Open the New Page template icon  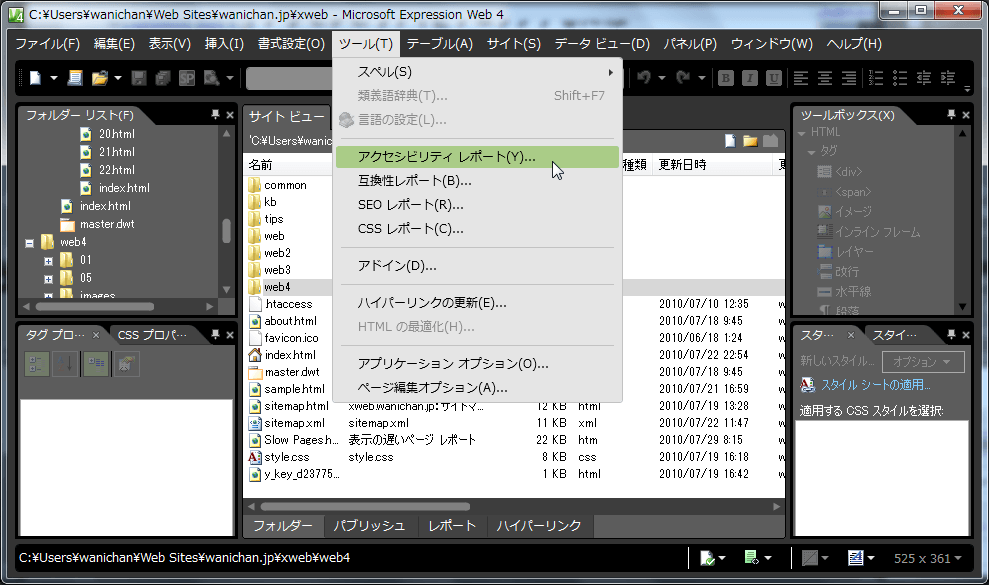[75, 78]
